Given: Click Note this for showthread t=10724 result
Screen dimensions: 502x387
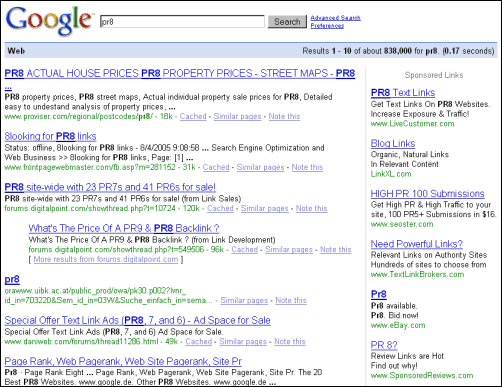Looking at the screenshot, I should tap(312, 208).
